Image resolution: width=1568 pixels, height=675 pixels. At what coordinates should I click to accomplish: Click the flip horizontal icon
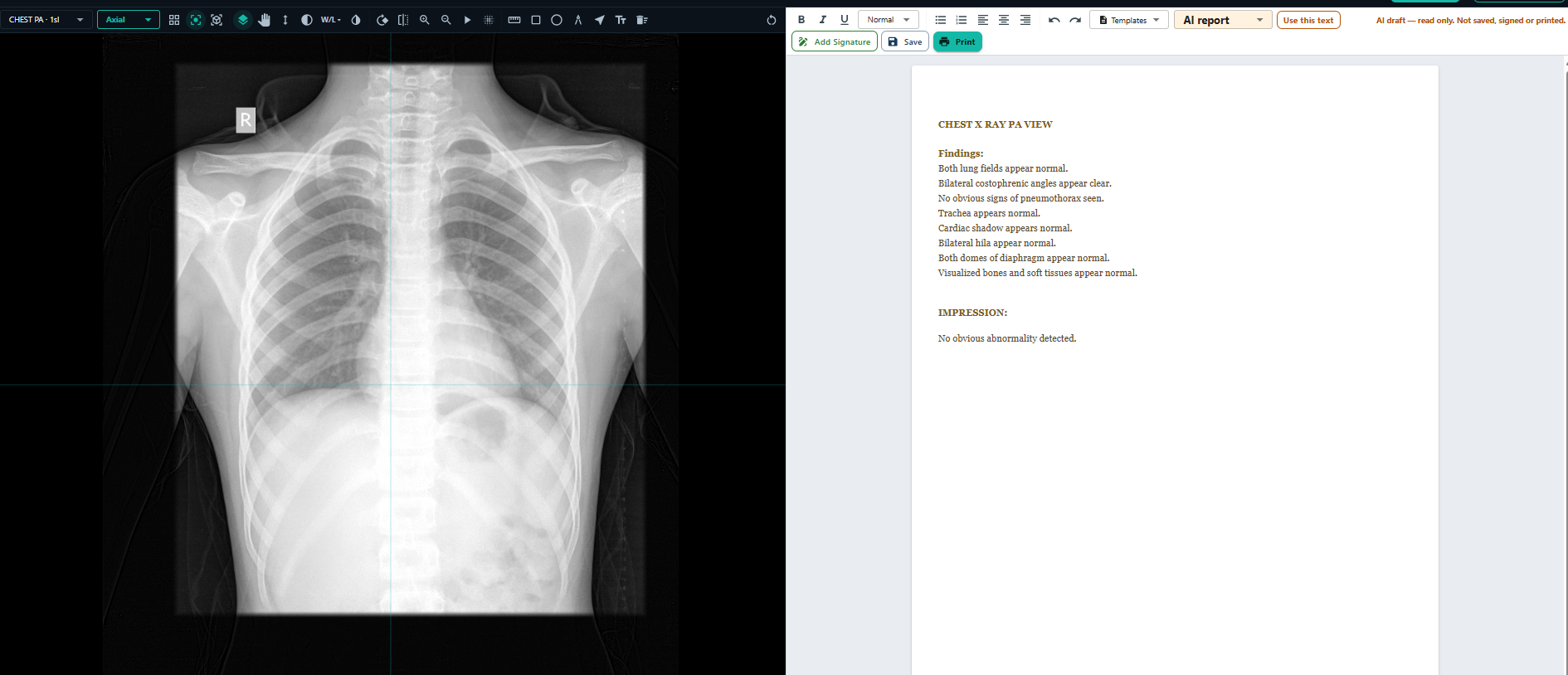click(x=403, y=20)
